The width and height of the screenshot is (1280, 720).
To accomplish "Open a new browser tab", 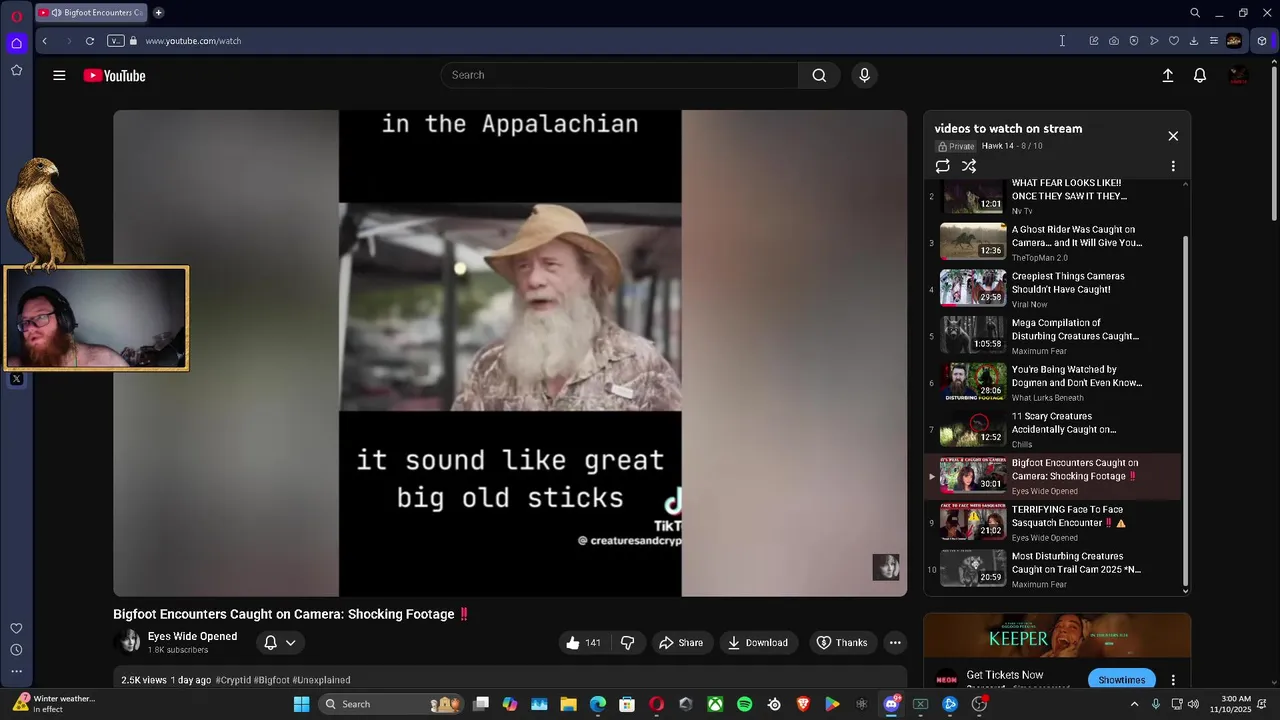I will pos(158,13).
